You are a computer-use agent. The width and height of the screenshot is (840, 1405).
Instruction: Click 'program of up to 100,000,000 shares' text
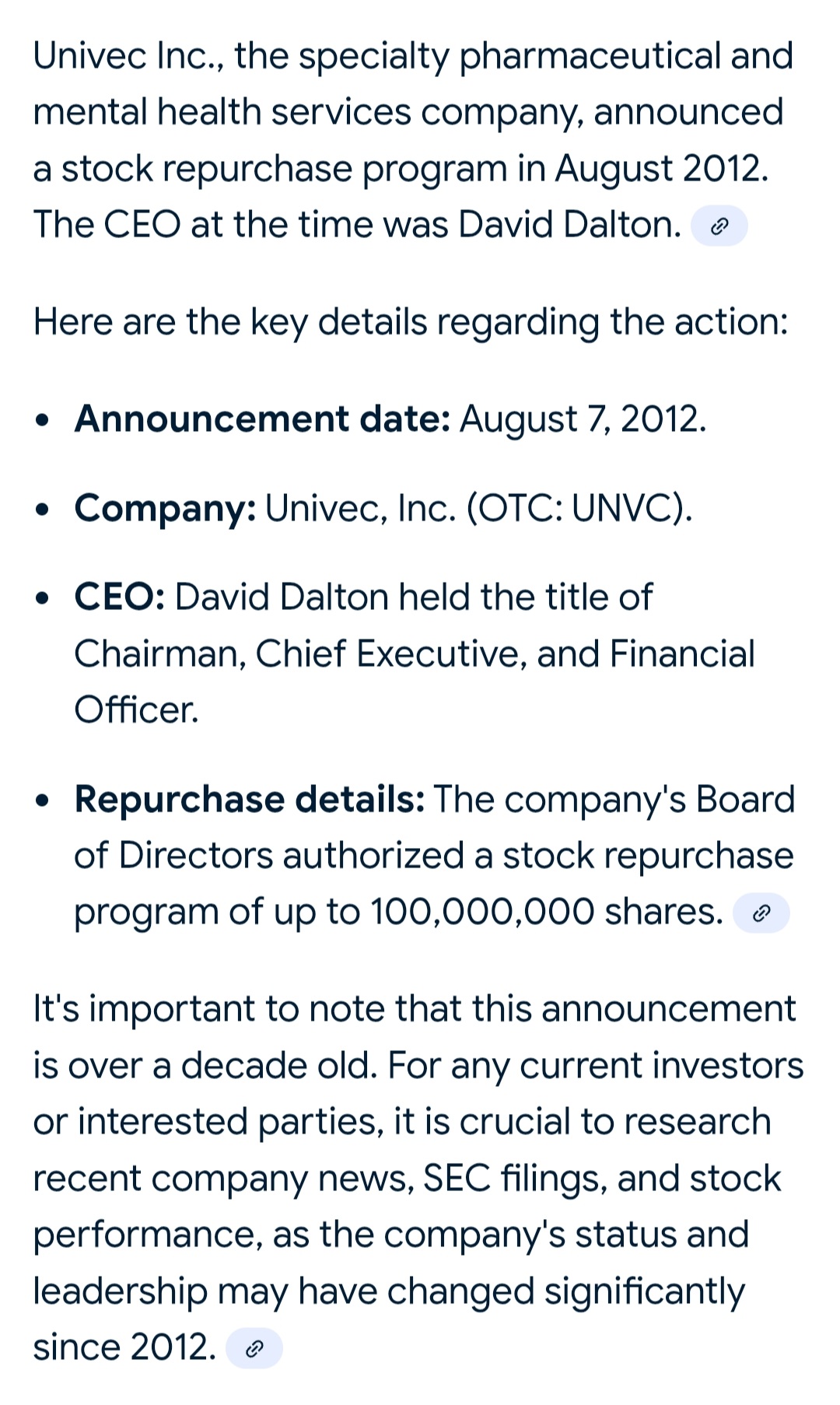pyautogui.click(x=399, y=913)
